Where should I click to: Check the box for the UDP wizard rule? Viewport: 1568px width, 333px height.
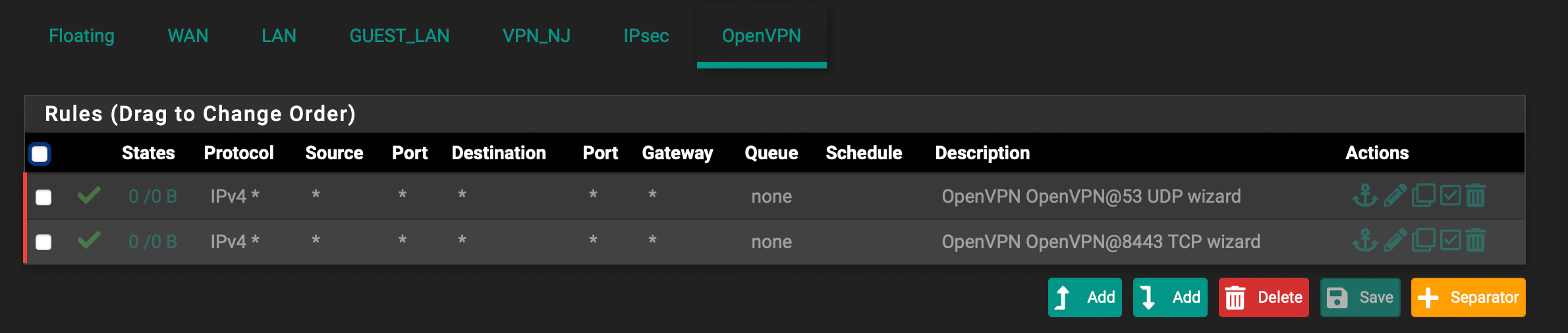coord(43,197)
